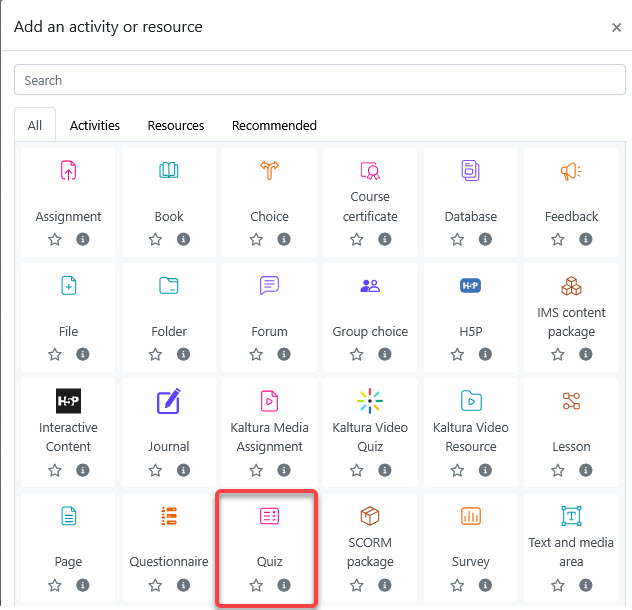Select the Journal activity icon
632x610 pixels.
[169, 401]
